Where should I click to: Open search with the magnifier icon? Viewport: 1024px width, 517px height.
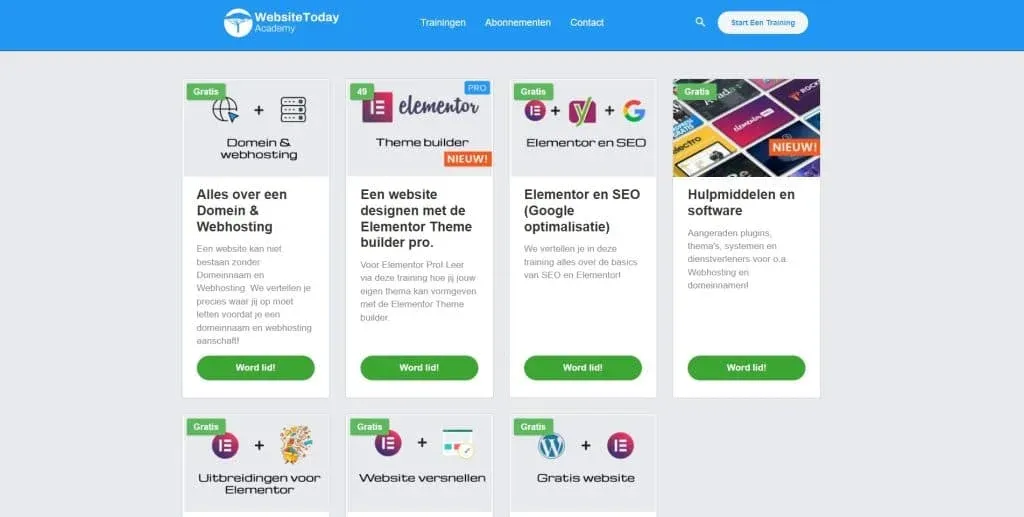click(700, 22)
